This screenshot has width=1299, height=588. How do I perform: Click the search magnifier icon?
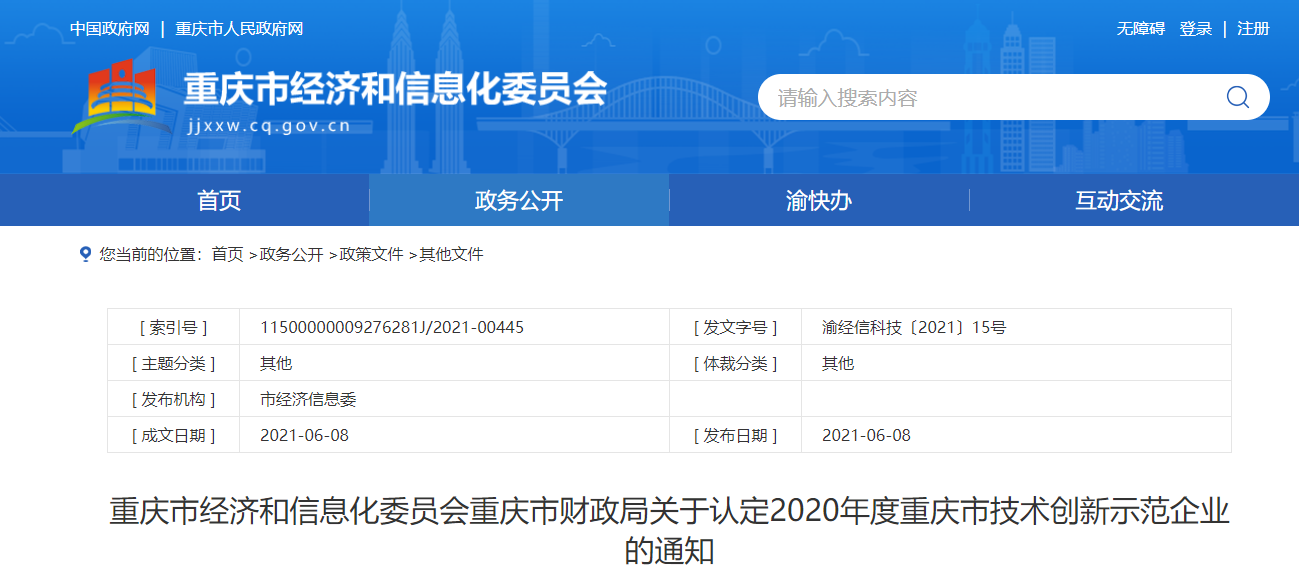[1237, 97]
